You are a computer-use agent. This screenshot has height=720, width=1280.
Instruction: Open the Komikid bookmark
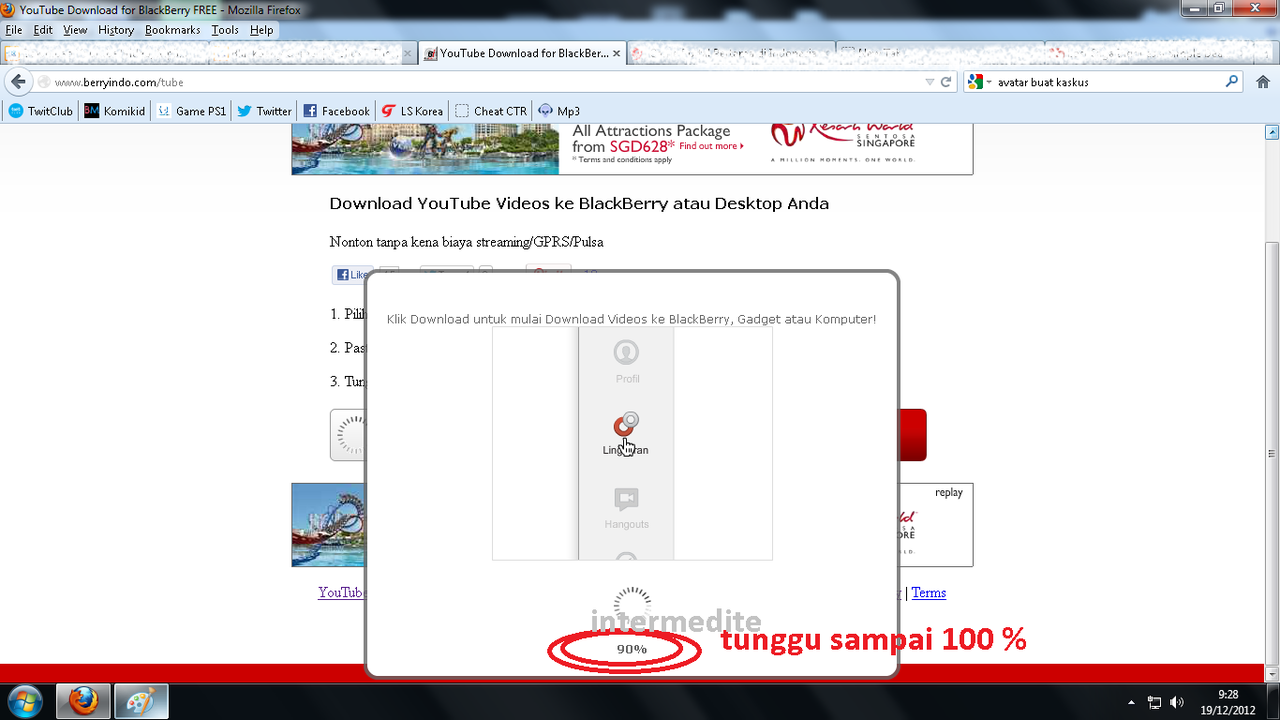(x=115, y=111)
